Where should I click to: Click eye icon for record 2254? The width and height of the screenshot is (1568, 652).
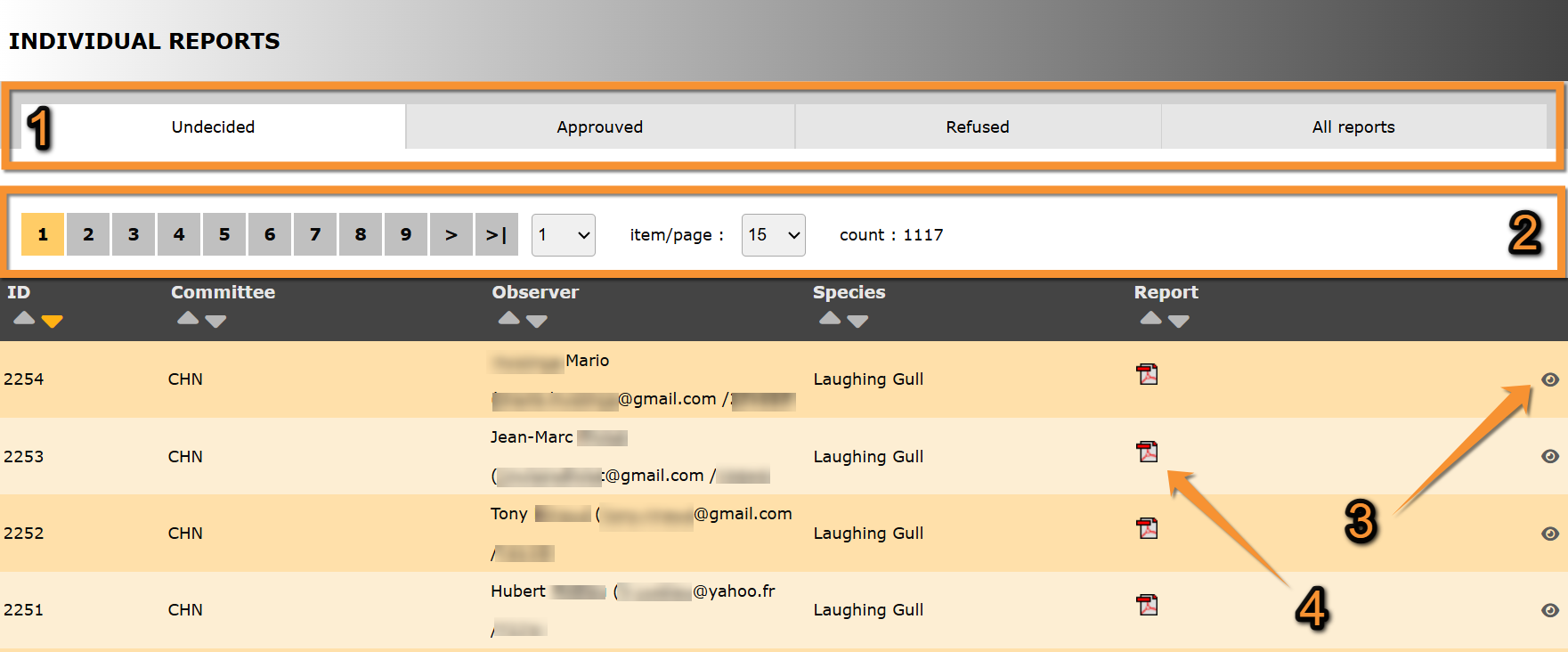[x=1550, y=379]
